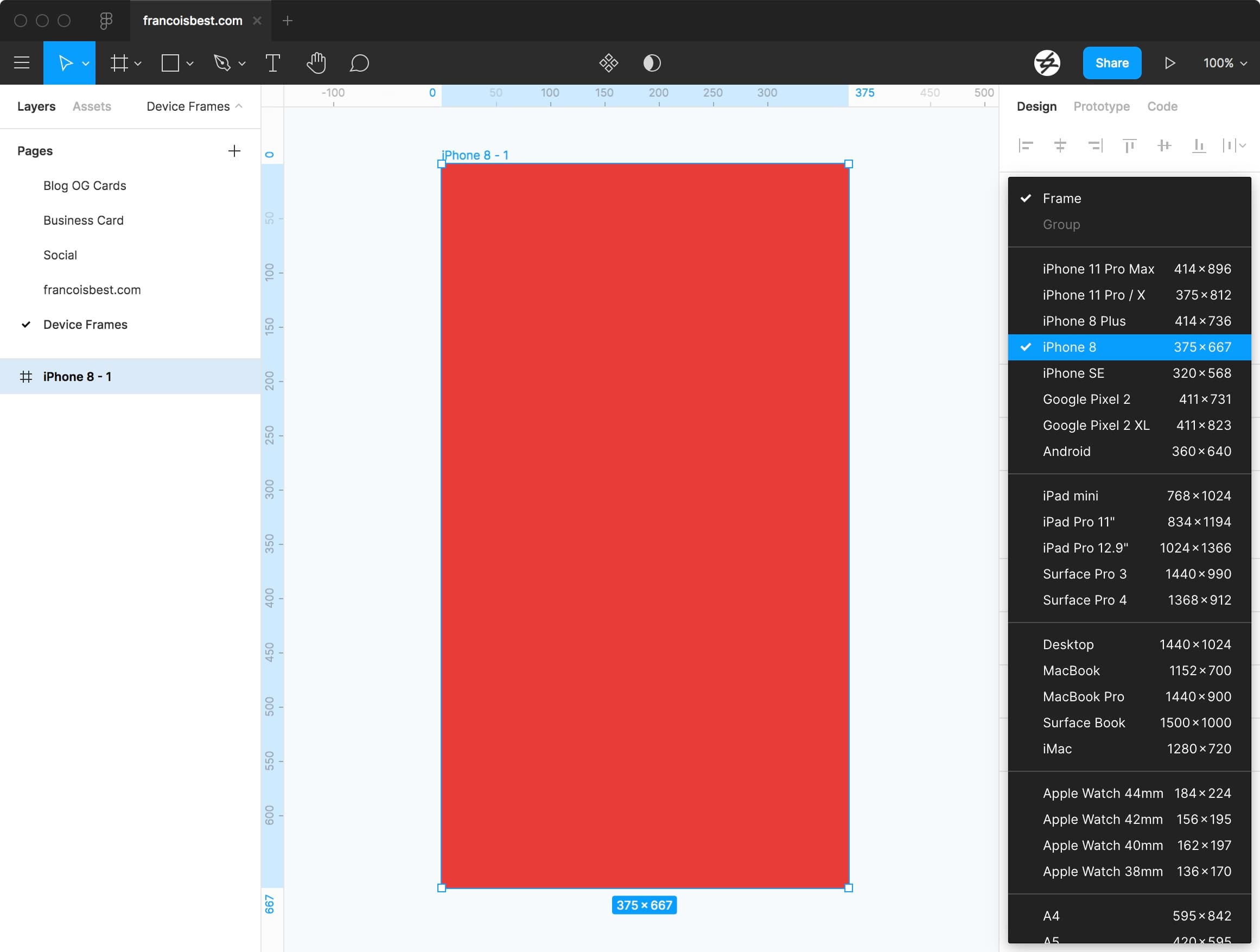Change frame type from Frame to Group
The height and width of the screenshot is (952, 1260).
(1061, 225)
